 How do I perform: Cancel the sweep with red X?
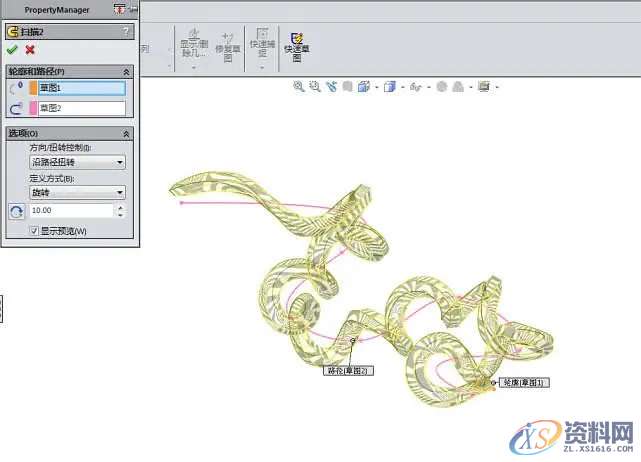point(30,50)
